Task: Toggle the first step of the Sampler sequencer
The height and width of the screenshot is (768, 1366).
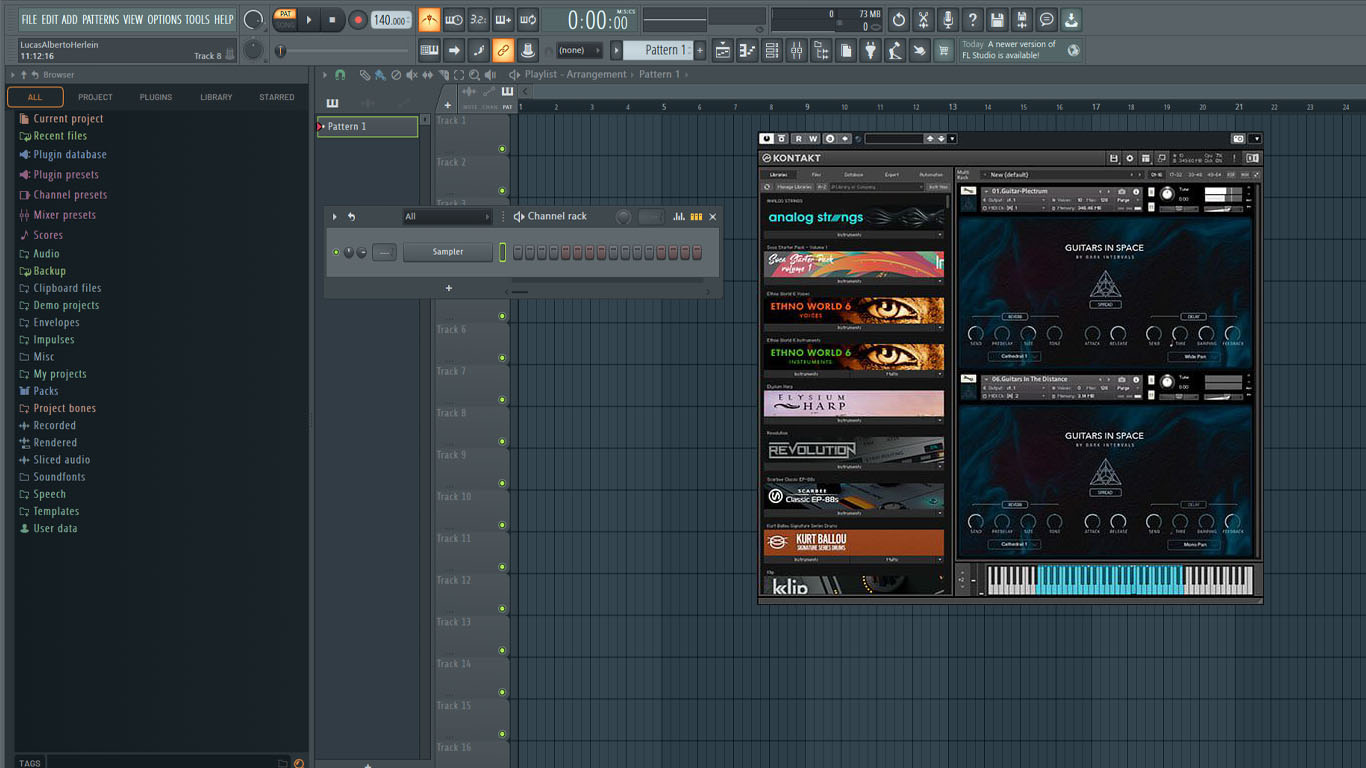Action: click(518, 253)
